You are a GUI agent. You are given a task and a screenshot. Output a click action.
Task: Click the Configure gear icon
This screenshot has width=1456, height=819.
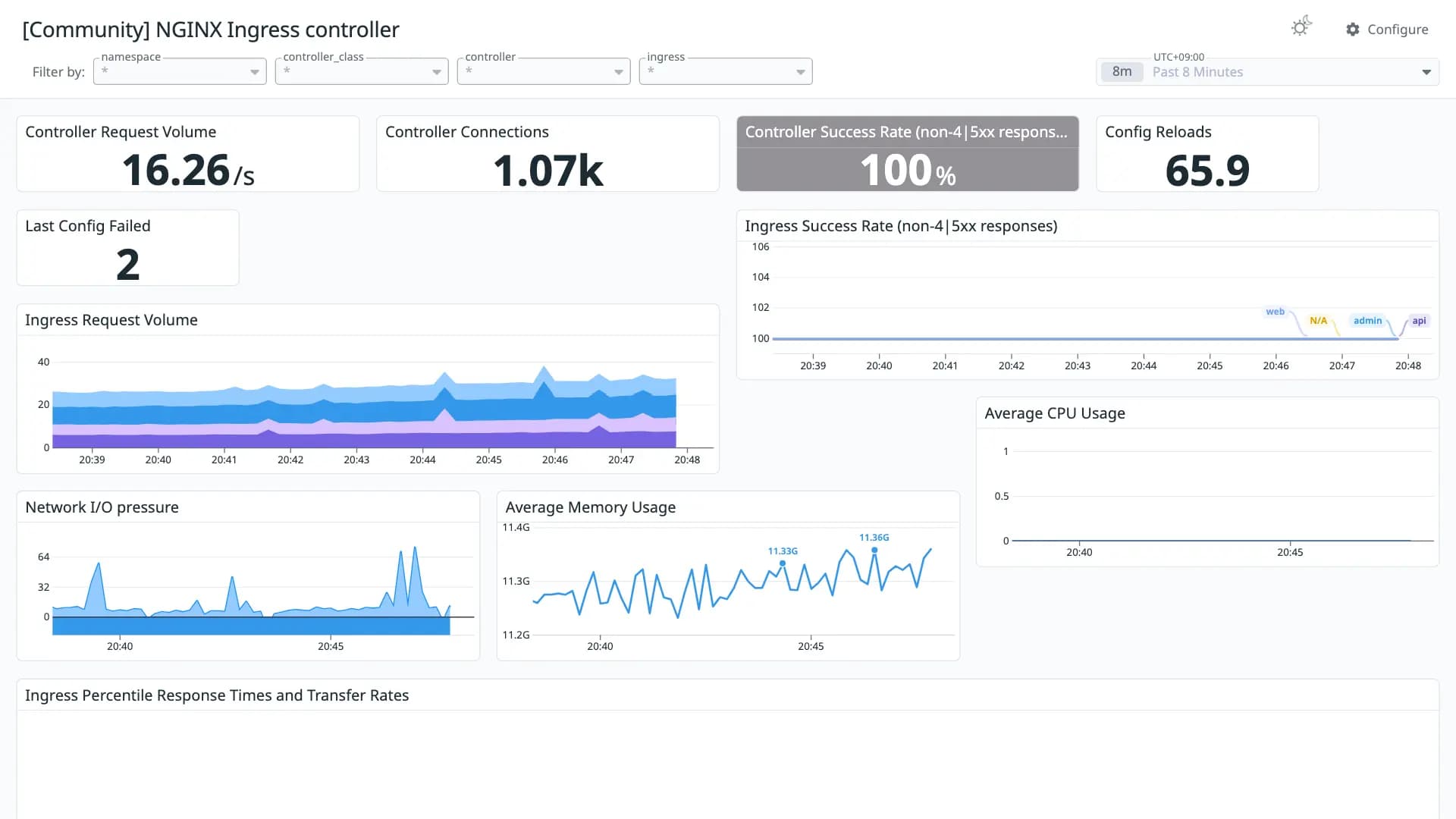tap(1352, 30)
